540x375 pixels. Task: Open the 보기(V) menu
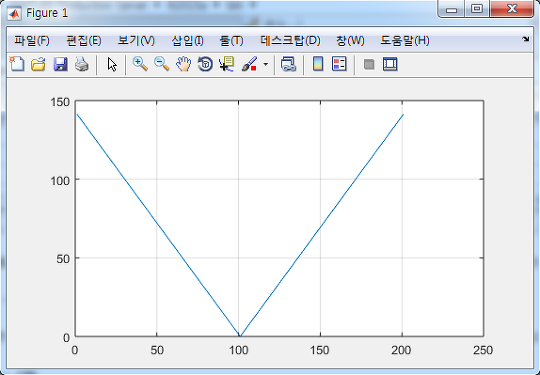pos(136,41)
